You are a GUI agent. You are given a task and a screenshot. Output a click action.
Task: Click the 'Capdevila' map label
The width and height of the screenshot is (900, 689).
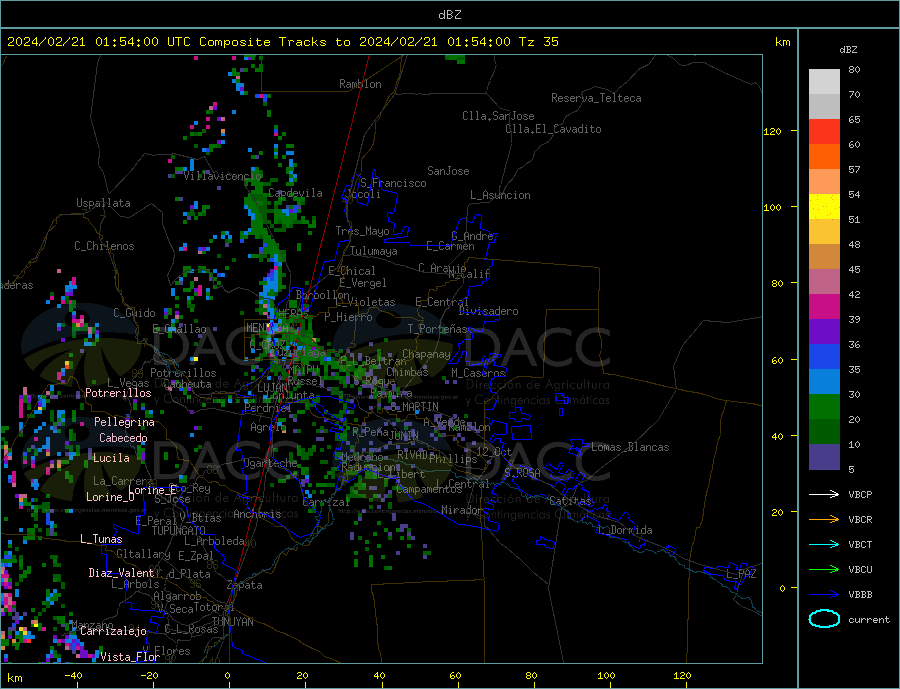pyautogui.click(x=295, y=193)
